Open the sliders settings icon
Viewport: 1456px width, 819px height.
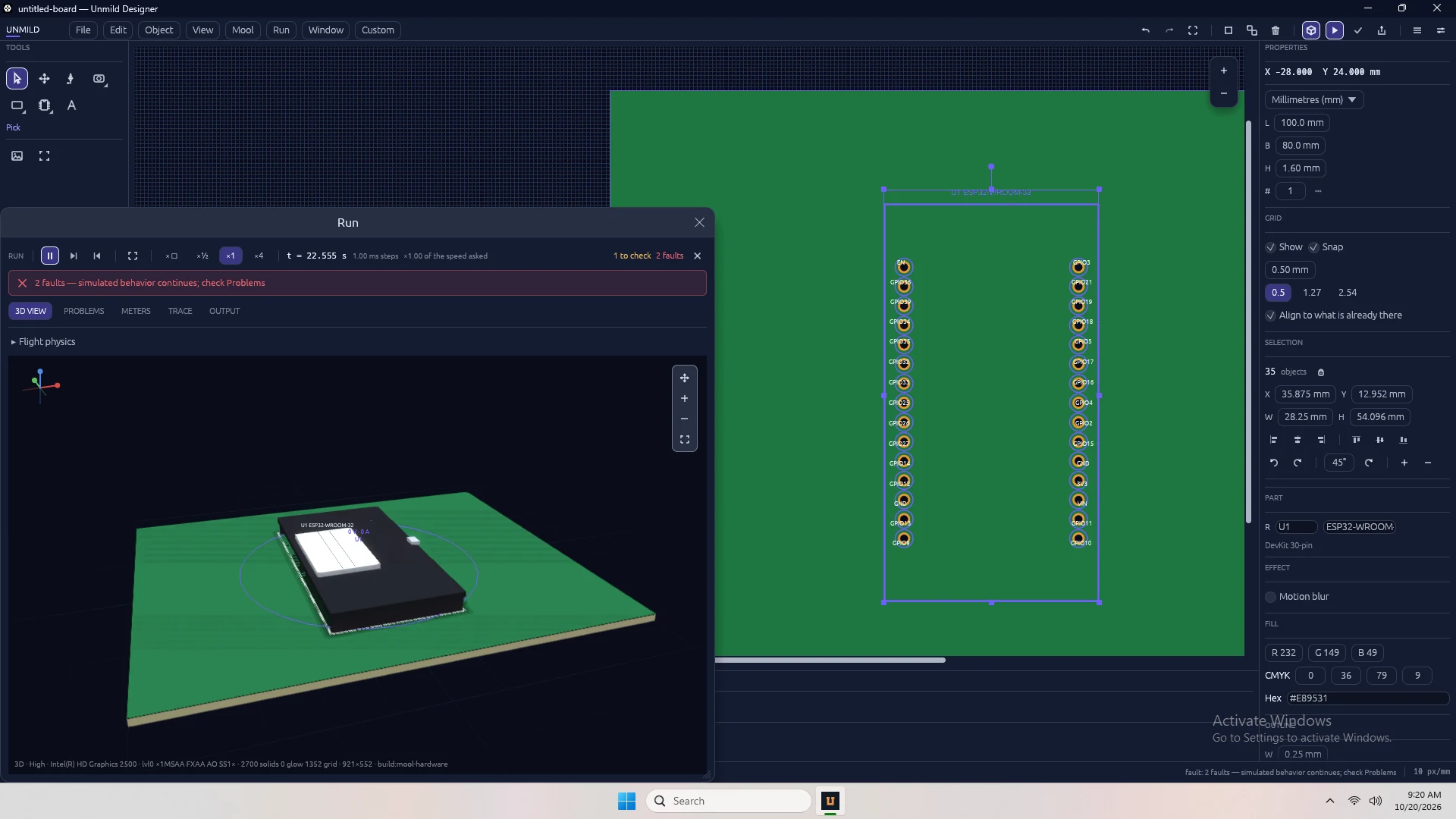[x=1441, y=30]
